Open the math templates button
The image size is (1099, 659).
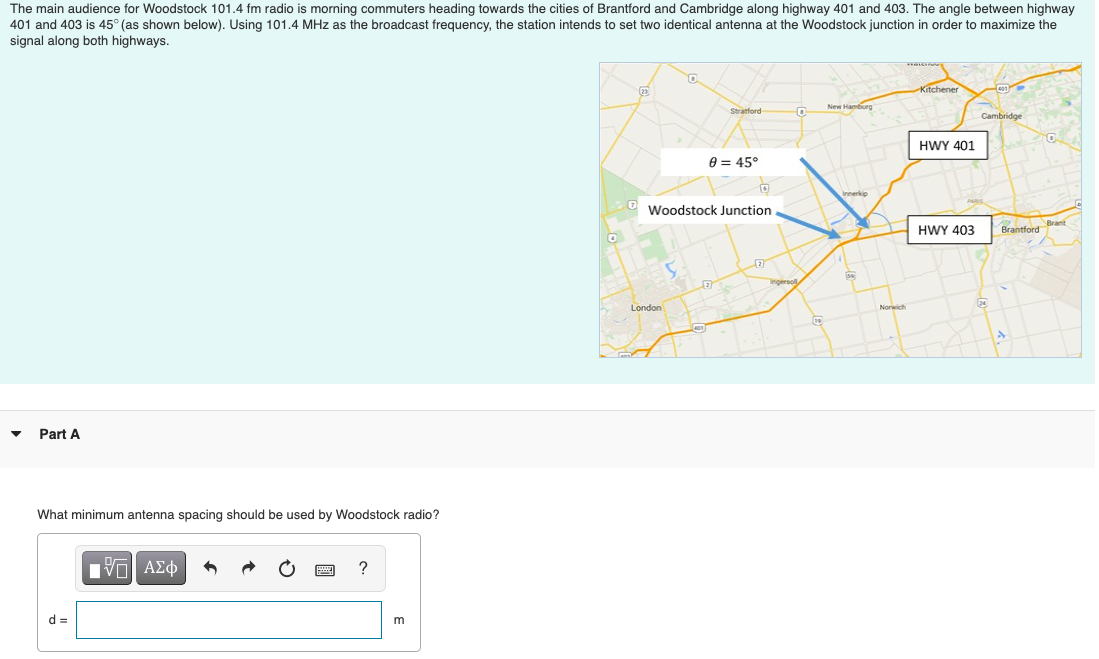coord(107,568)
